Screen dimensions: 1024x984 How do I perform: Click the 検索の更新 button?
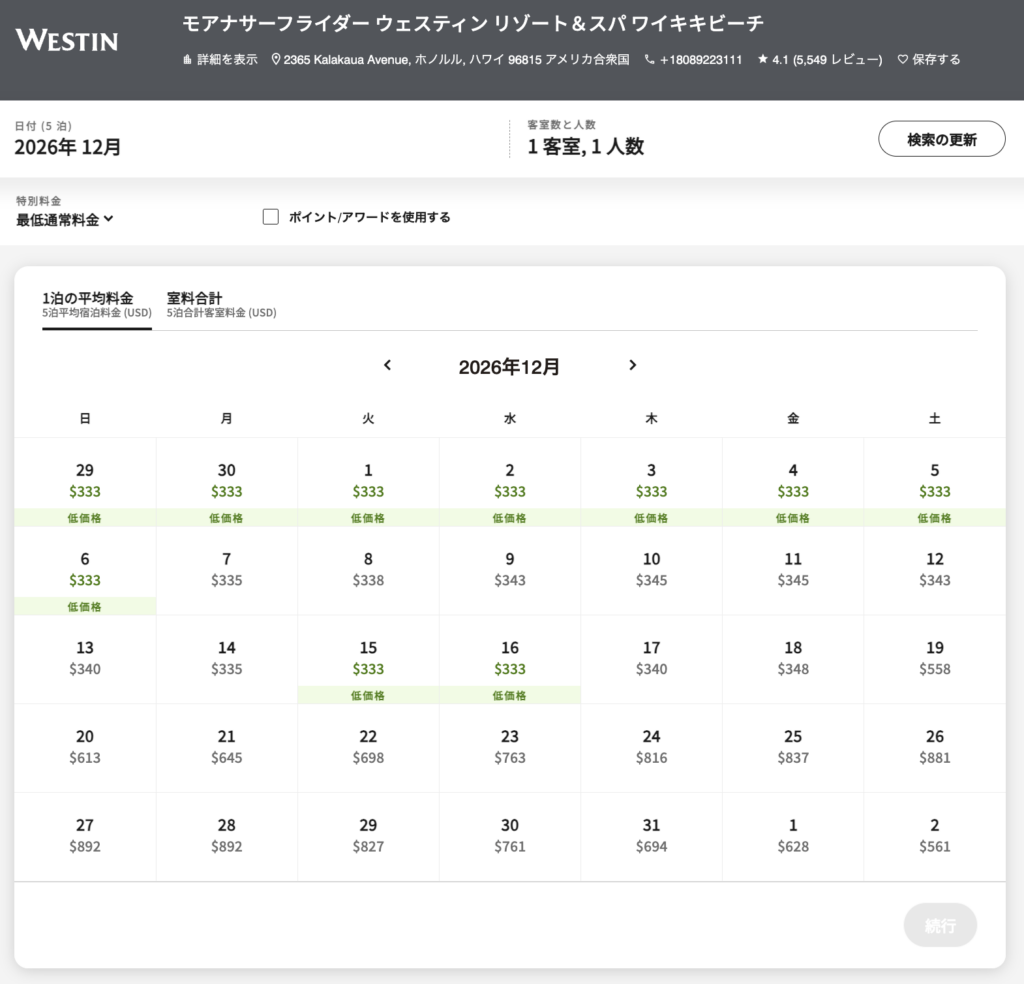[x=941, y=138]
